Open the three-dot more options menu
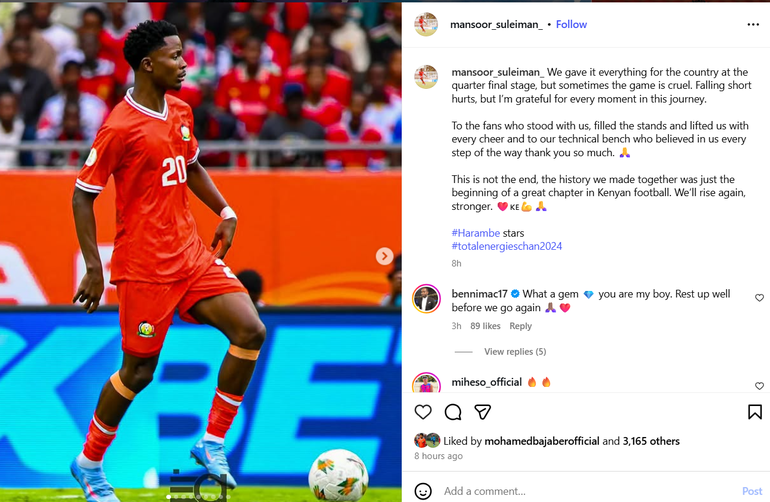The height and width of the screenshot is (502, 770). pyautogui.click(x=753, y=25)
